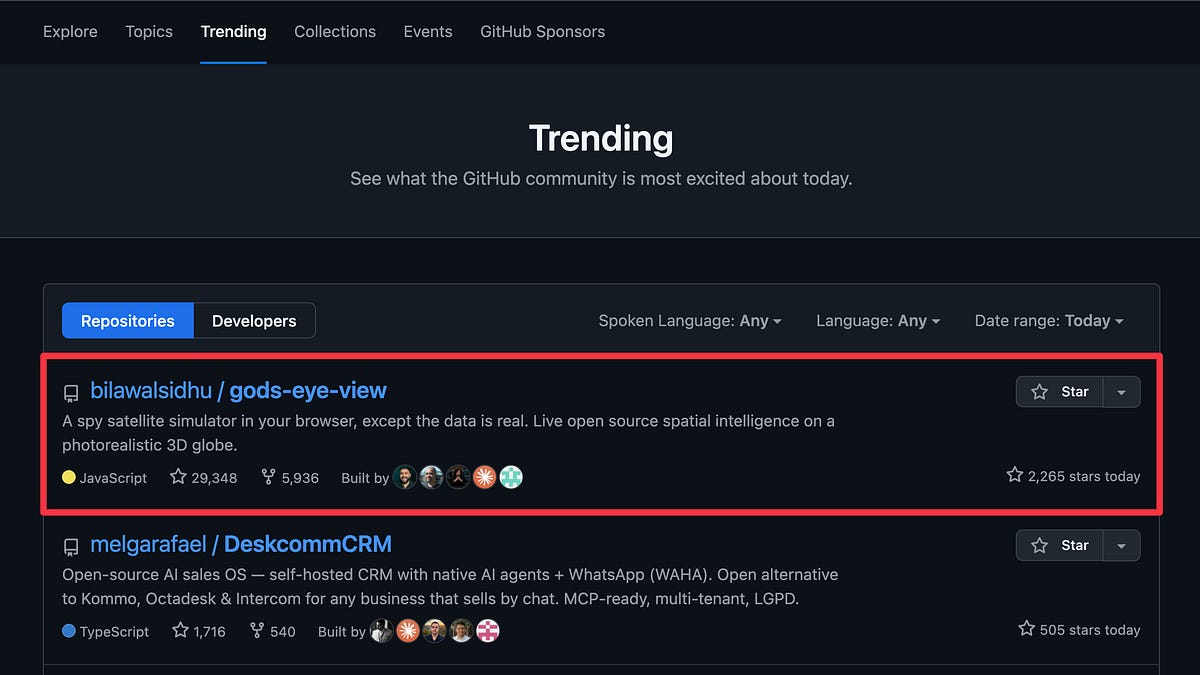Expand star list menu for gods-eye-view

(1121, 392)
